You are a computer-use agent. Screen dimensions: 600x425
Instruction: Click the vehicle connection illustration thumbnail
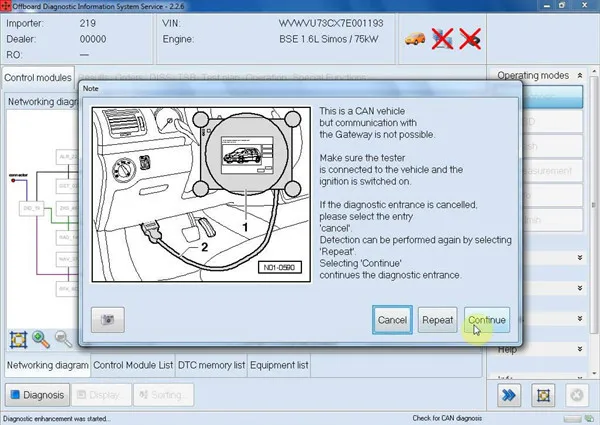(x=201, y=195)
